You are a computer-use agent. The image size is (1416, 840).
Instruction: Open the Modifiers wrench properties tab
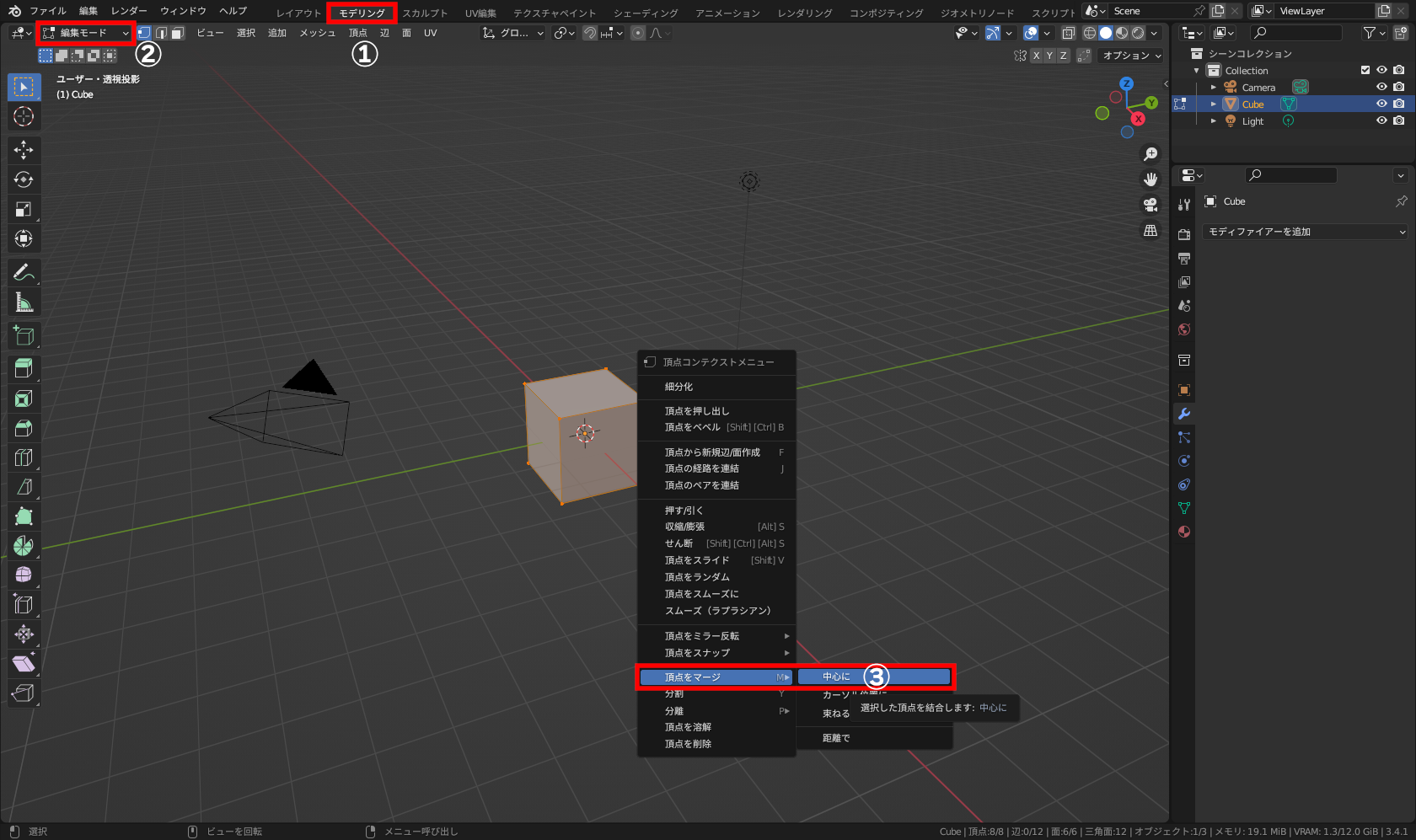click(1184, 414)
